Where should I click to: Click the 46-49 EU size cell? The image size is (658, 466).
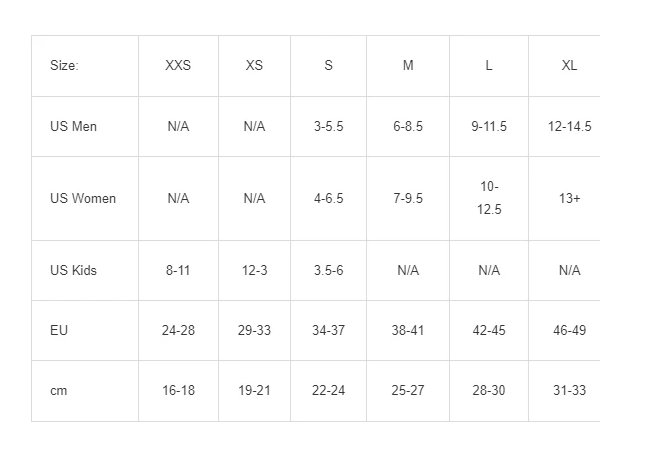pos(569,330)
